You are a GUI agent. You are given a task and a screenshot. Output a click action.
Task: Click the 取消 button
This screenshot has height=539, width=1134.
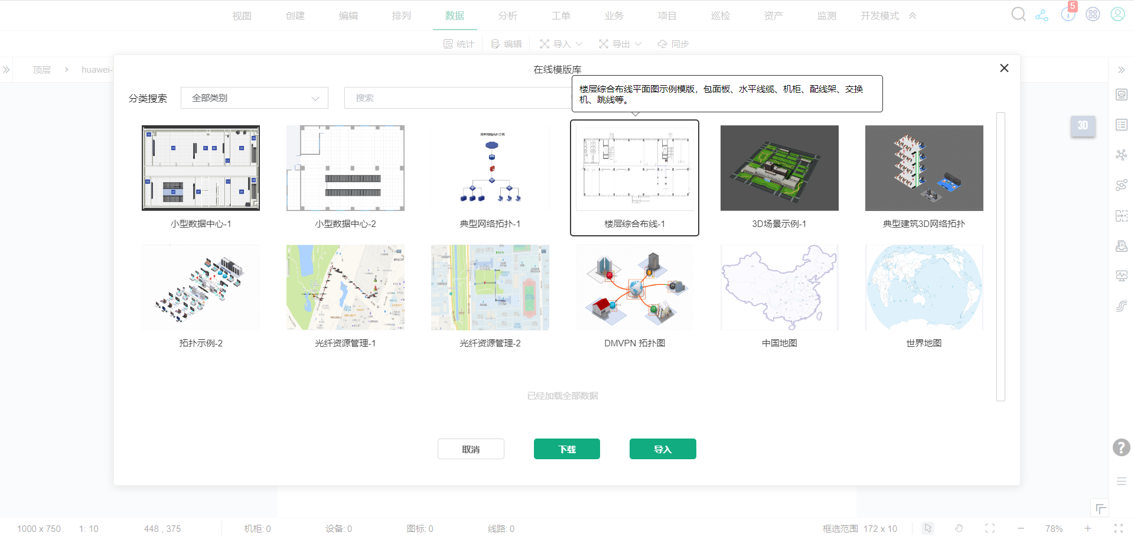pyautogui.click(x=471, y=449)
